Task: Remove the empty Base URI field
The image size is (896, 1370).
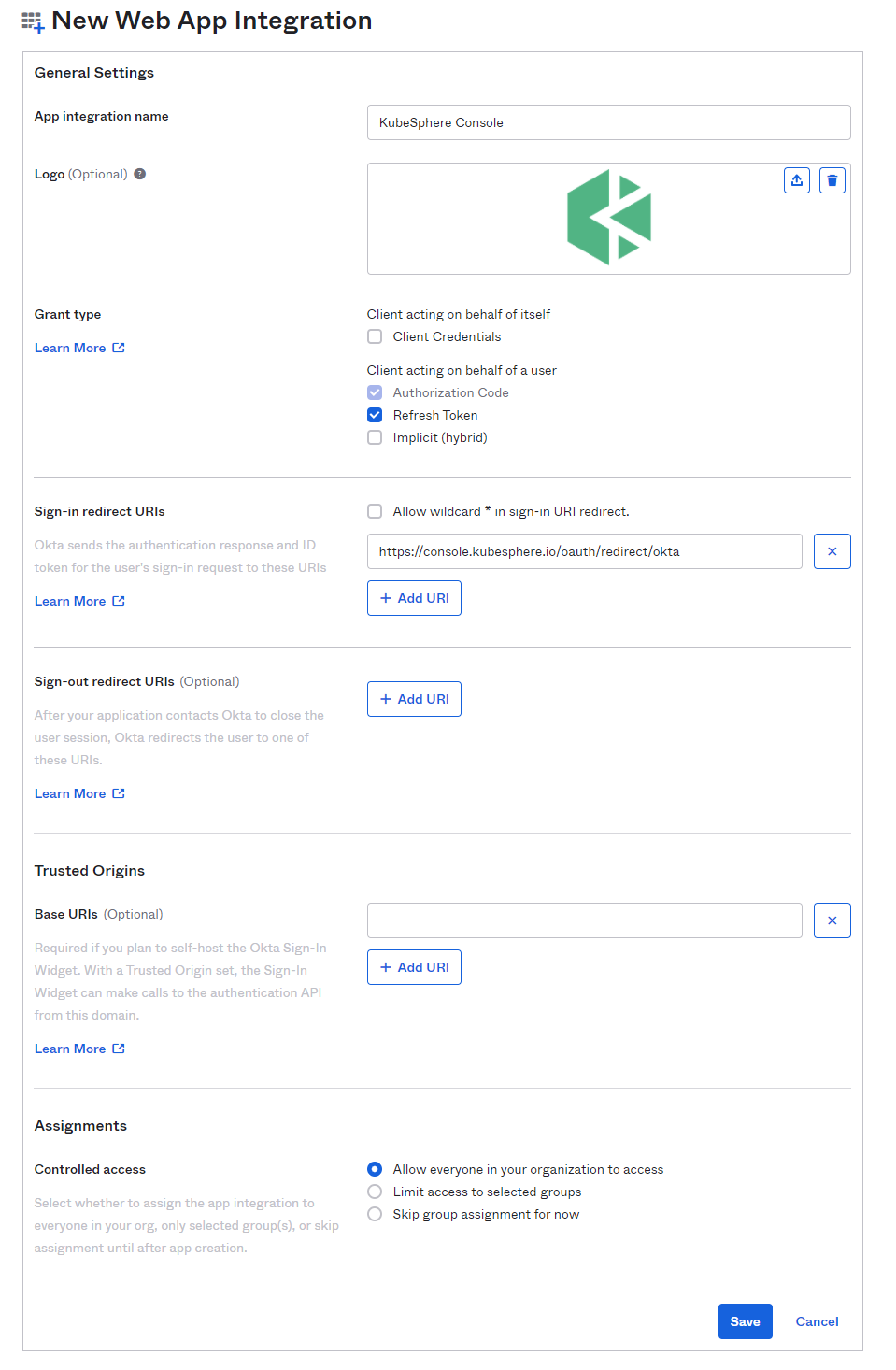Action: click(832, 920)
